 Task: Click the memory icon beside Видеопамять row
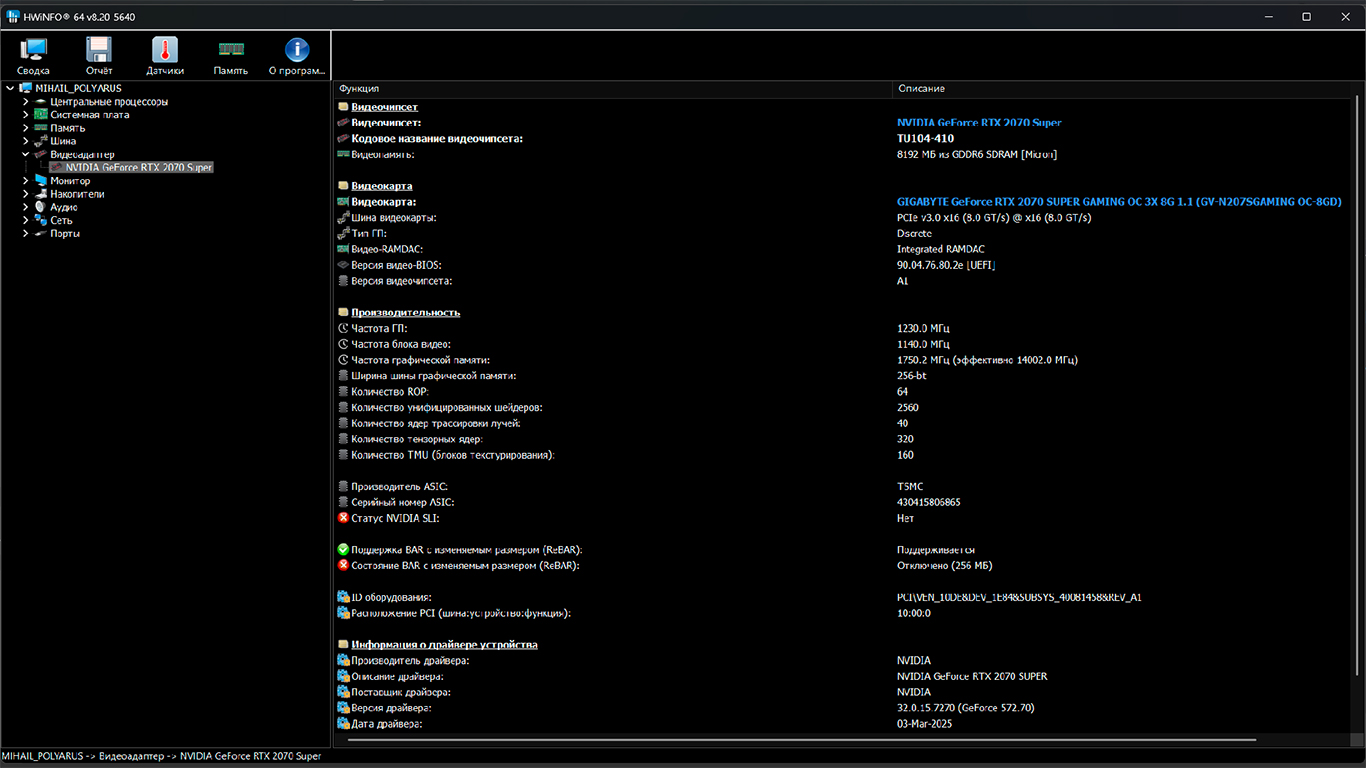coord(343,154)
